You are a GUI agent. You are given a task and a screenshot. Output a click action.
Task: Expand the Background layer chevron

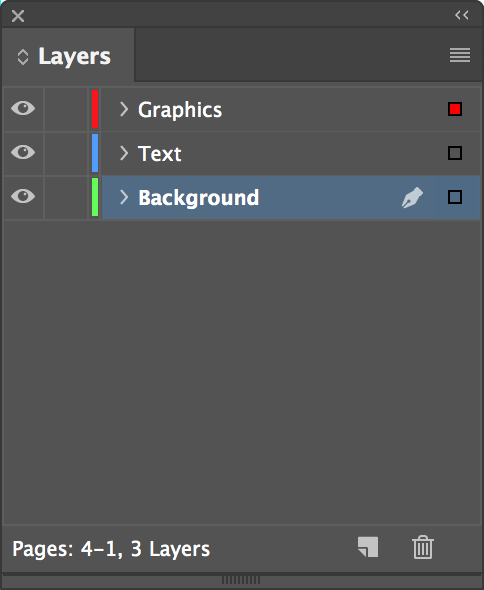tap(124, 197)
